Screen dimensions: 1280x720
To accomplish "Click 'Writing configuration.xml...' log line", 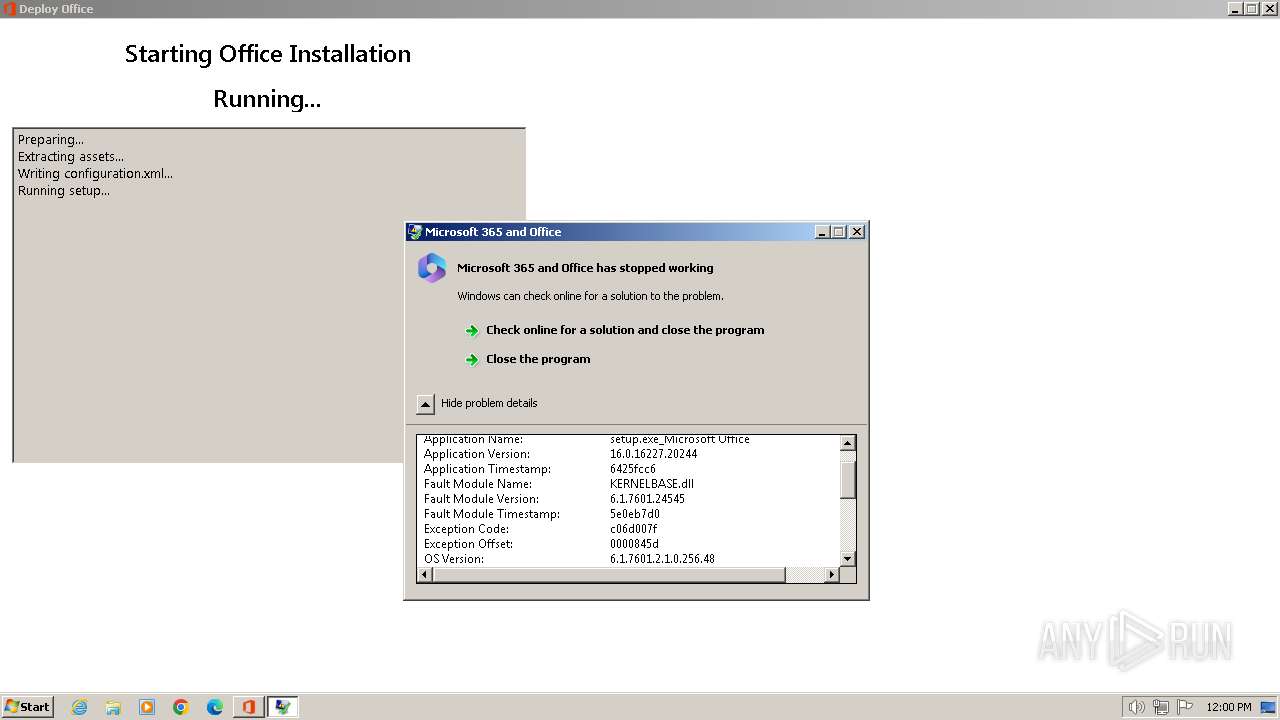I will [95, 174].
